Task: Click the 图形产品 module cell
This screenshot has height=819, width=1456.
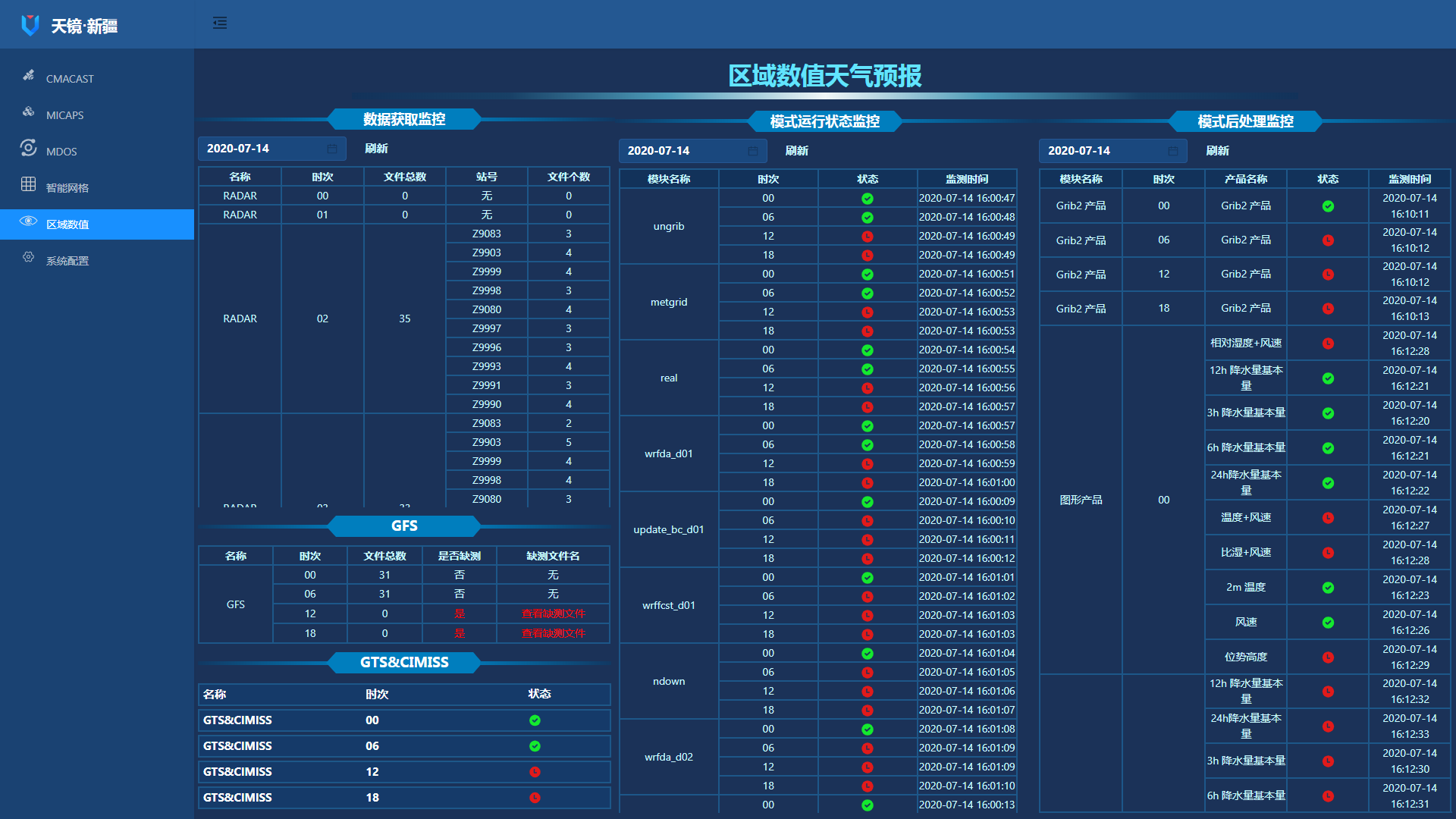Action: click(1081, 500)
